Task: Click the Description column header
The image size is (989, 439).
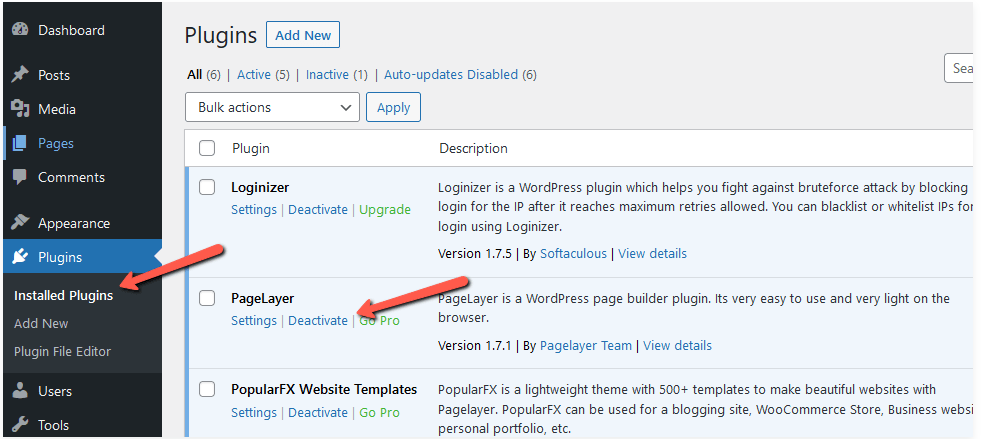Action: (x=473, y=148)
